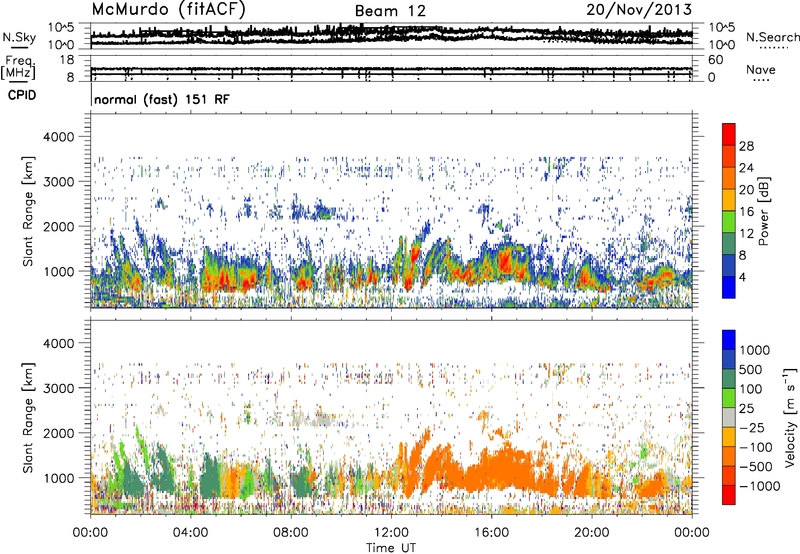Click the grey segment of the Velocity colorbar

(729, 417)
